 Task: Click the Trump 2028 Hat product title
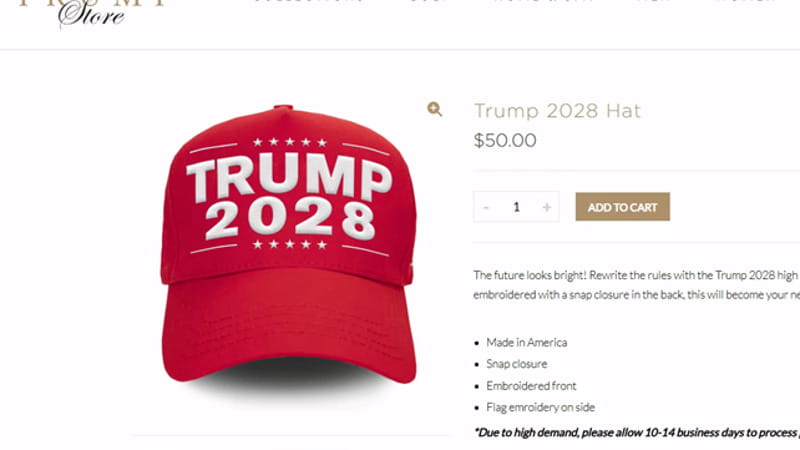point(557,111)
